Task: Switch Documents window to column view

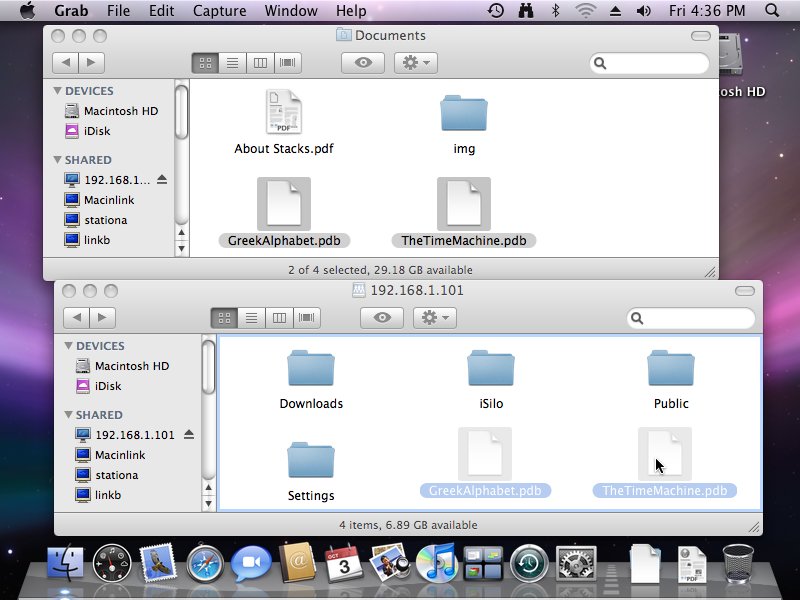Action: [x=260, y=62]
